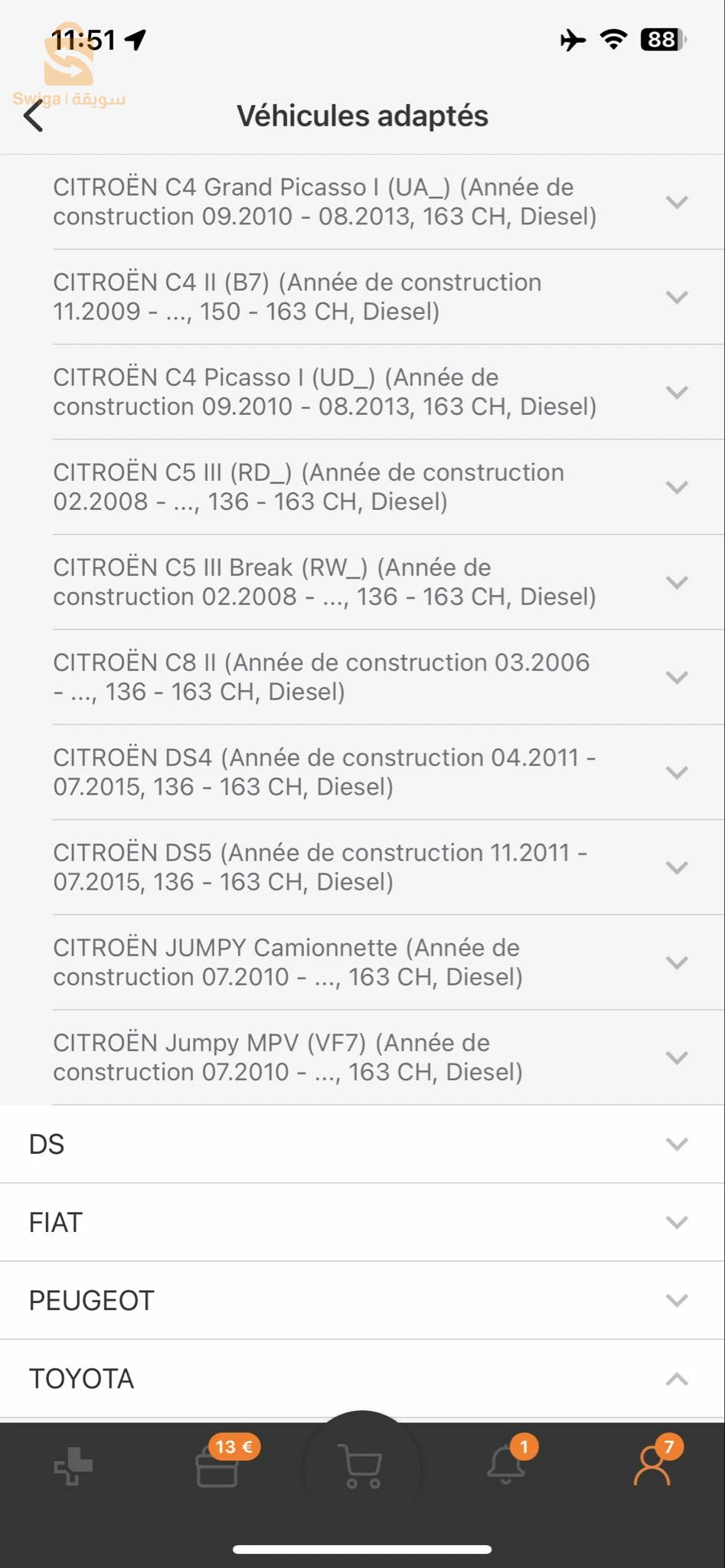
Task: Expand the PEUGEOT brand section
Action: point(362,1300)
